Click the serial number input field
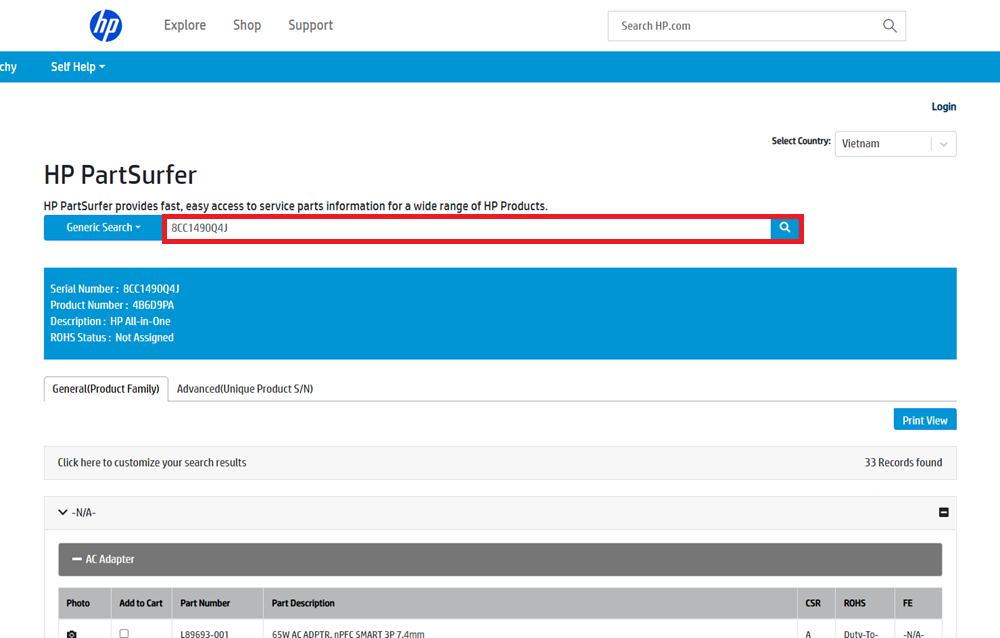Image resolution: width=1000 pixels, height=638 pixels. (x=467, y=228)
